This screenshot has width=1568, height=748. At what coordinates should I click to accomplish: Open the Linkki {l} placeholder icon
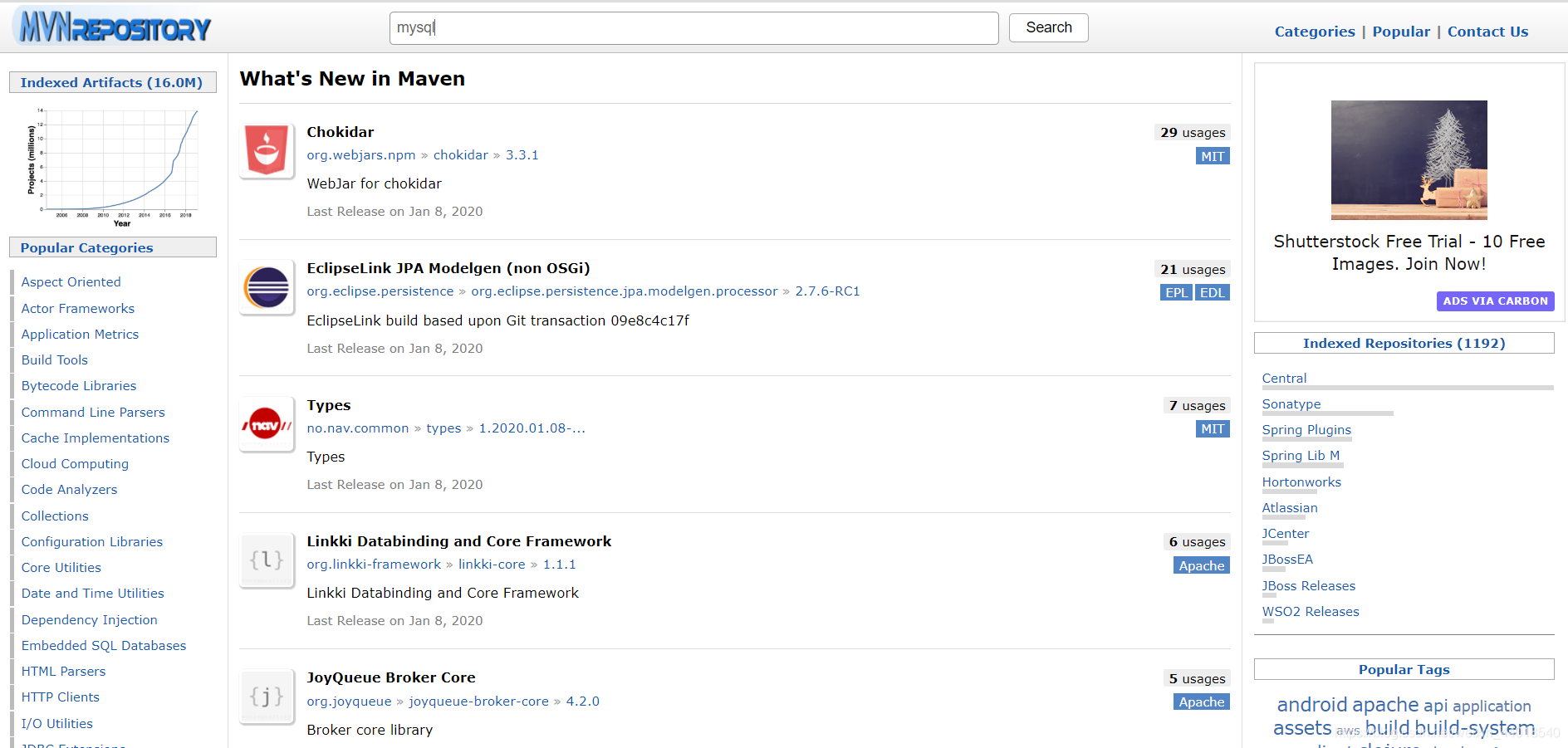point(267,560)
